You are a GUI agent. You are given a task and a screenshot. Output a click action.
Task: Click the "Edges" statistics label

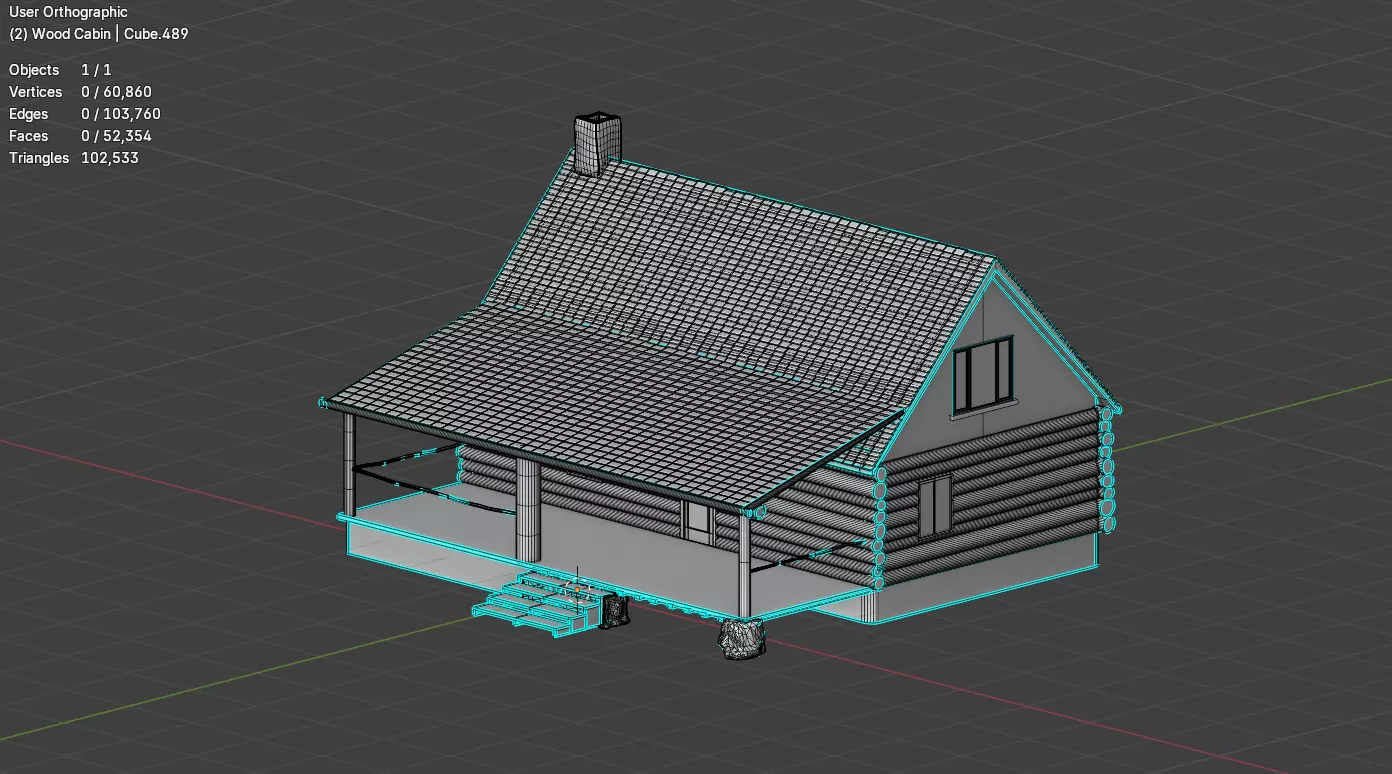click(x=28, y=114)
